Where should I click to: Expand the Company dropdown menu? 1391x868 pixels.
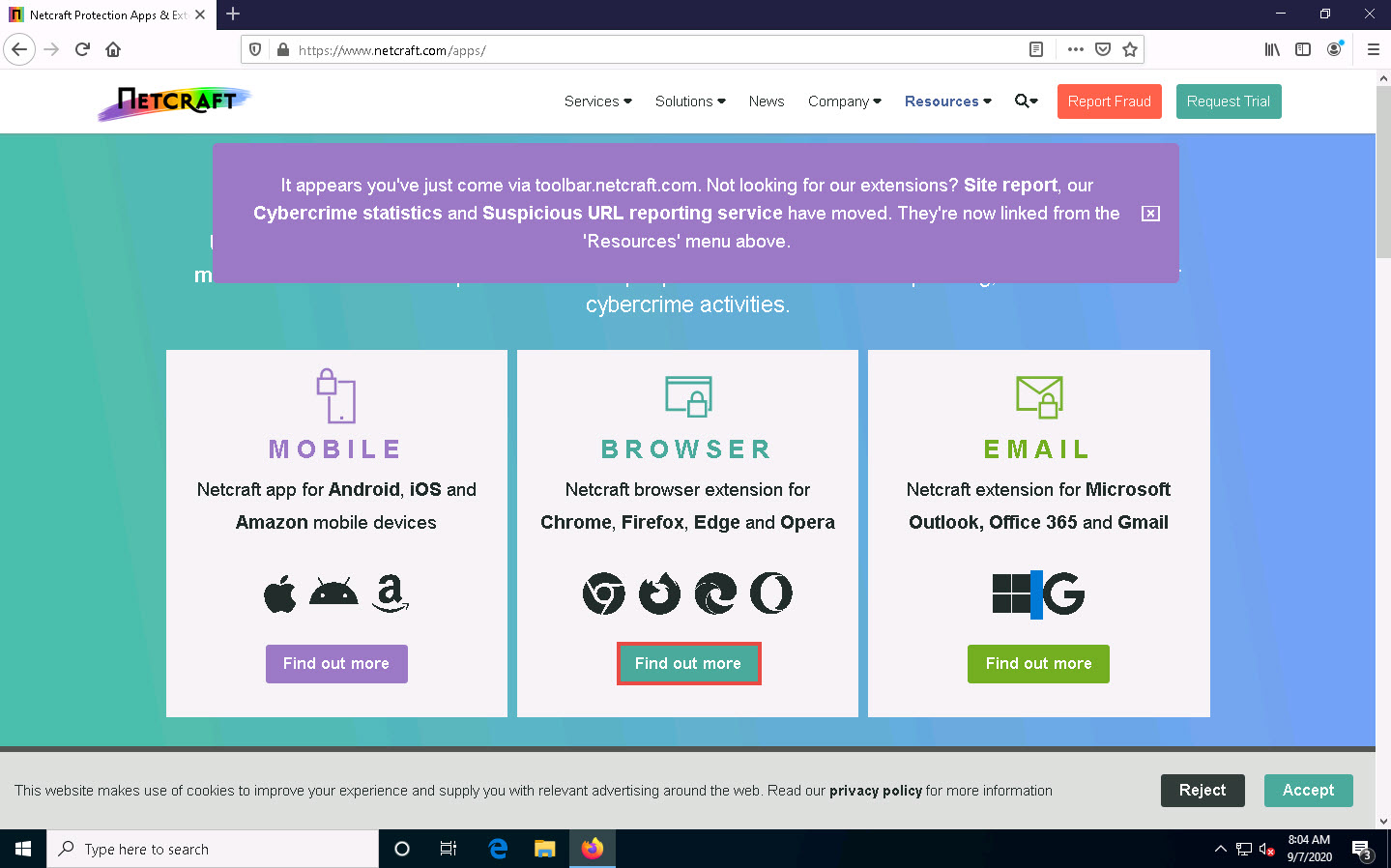click(845, 101)
